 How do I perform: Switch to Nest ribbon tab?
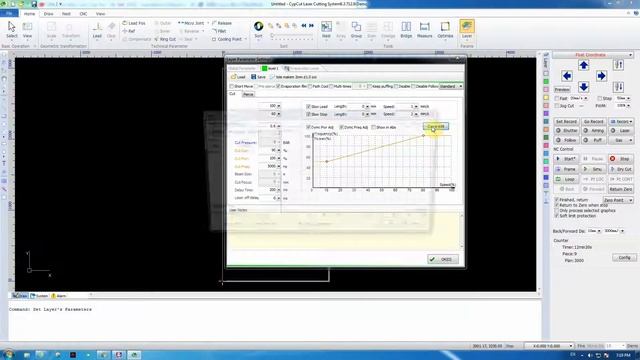(66, 13)
